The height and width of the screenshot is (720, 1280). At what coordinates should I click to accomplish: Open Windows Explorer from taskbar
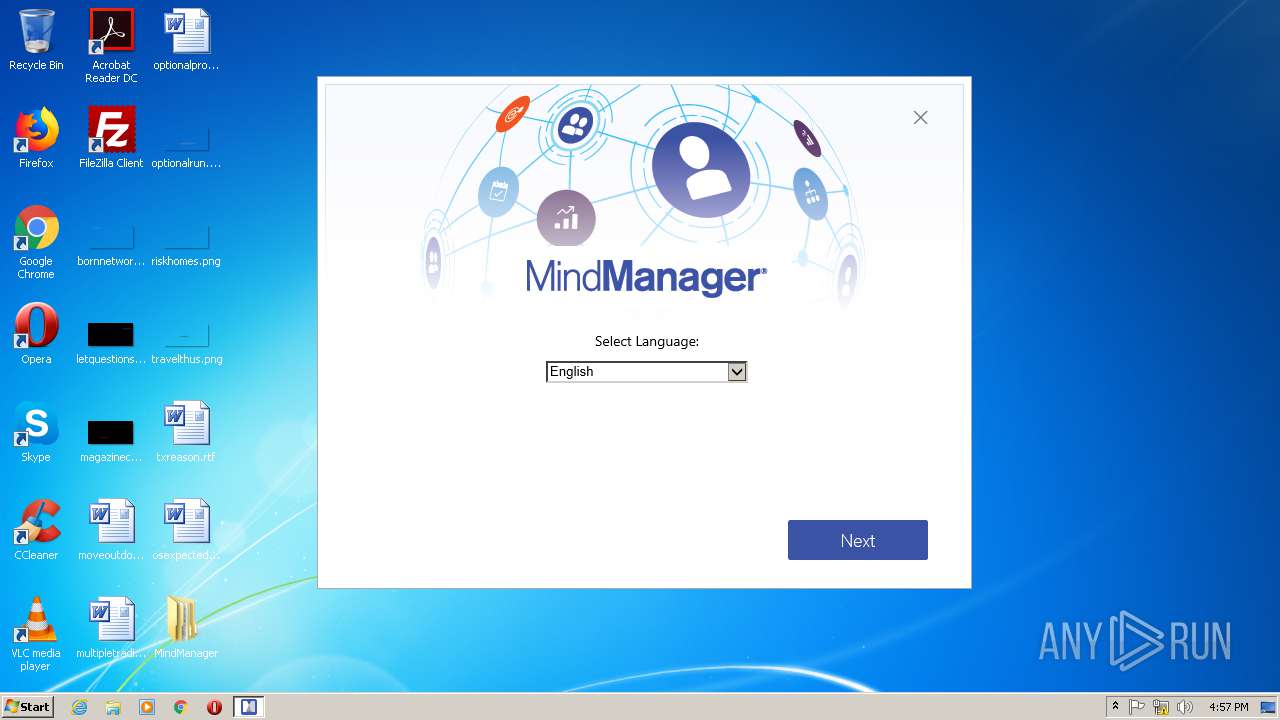(113, 707)
